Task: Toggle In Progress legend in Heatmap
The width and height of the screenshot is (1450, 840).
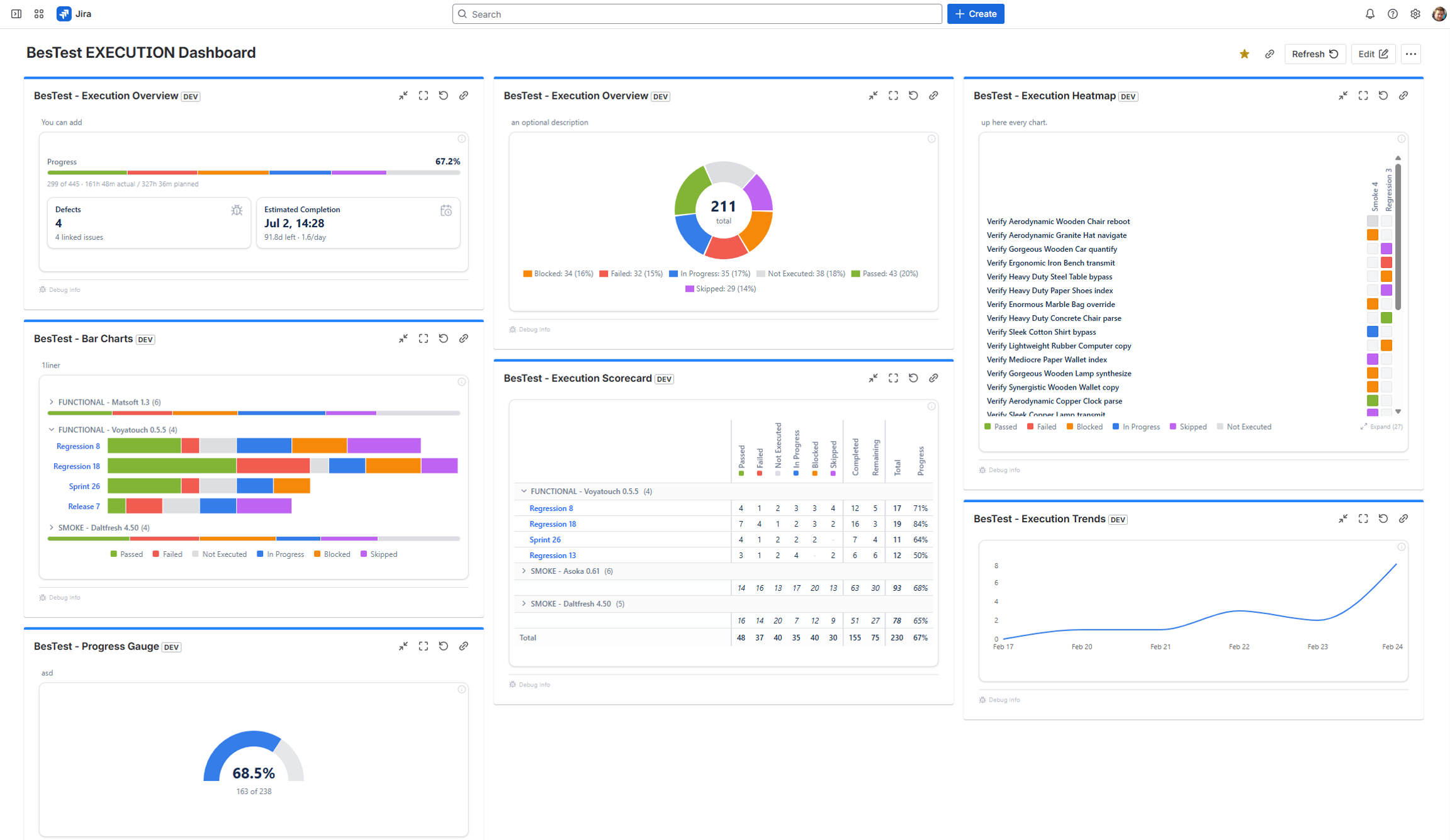Action: [1136, 427]
